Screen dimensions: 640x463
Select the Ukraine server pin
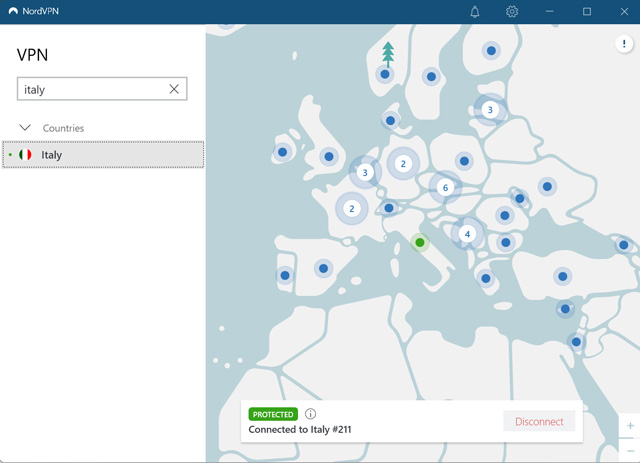[547, 187]
